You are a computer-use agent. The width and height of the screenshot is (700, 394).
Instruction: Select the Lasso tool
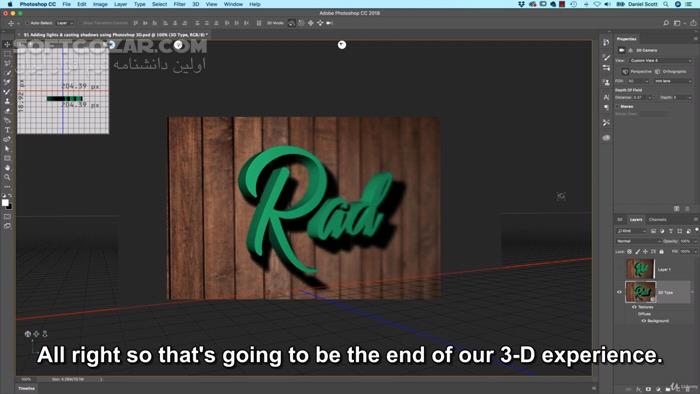click(7, 63)
